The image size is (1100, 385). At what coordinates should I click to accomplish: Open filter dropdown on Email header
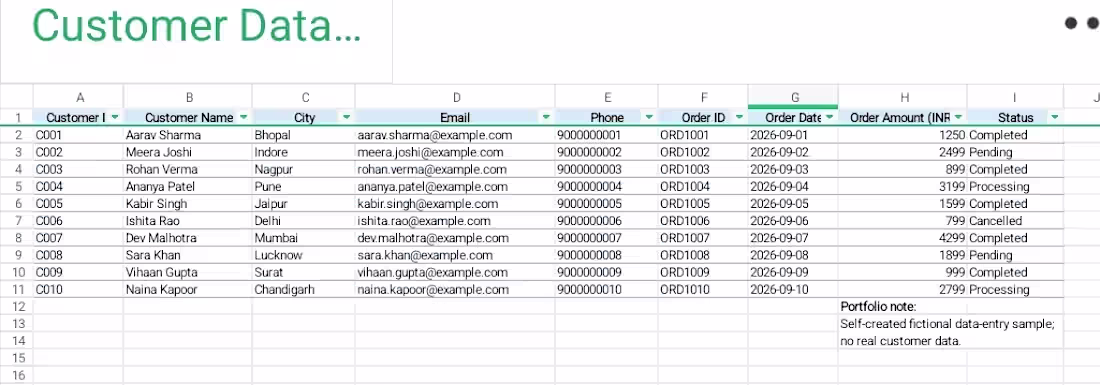546,117
